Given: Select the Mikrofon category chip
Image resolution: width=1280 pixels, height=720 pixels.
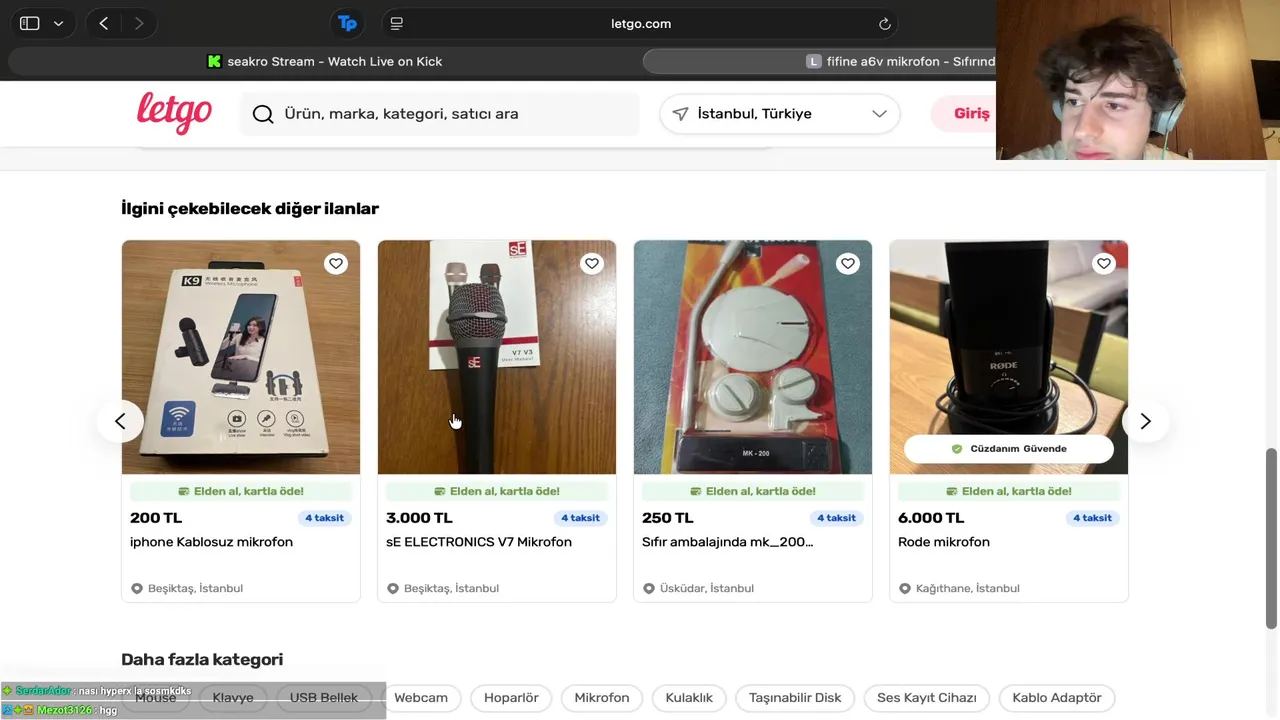Looking at the screenshot, I should [602, 698].
